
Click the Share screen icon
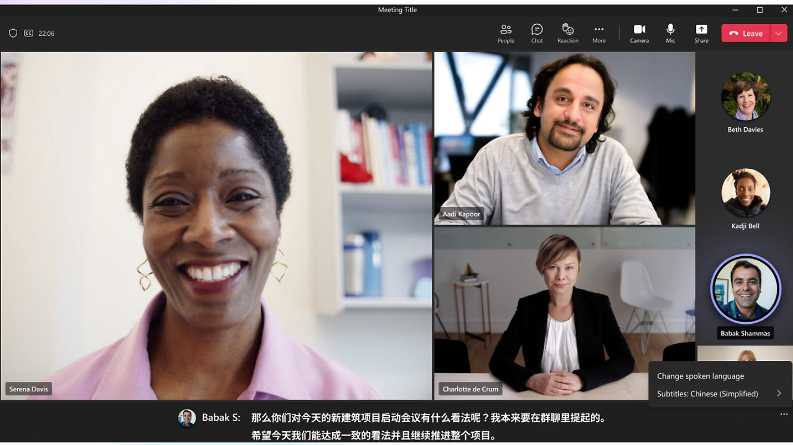tap(701, 32)
